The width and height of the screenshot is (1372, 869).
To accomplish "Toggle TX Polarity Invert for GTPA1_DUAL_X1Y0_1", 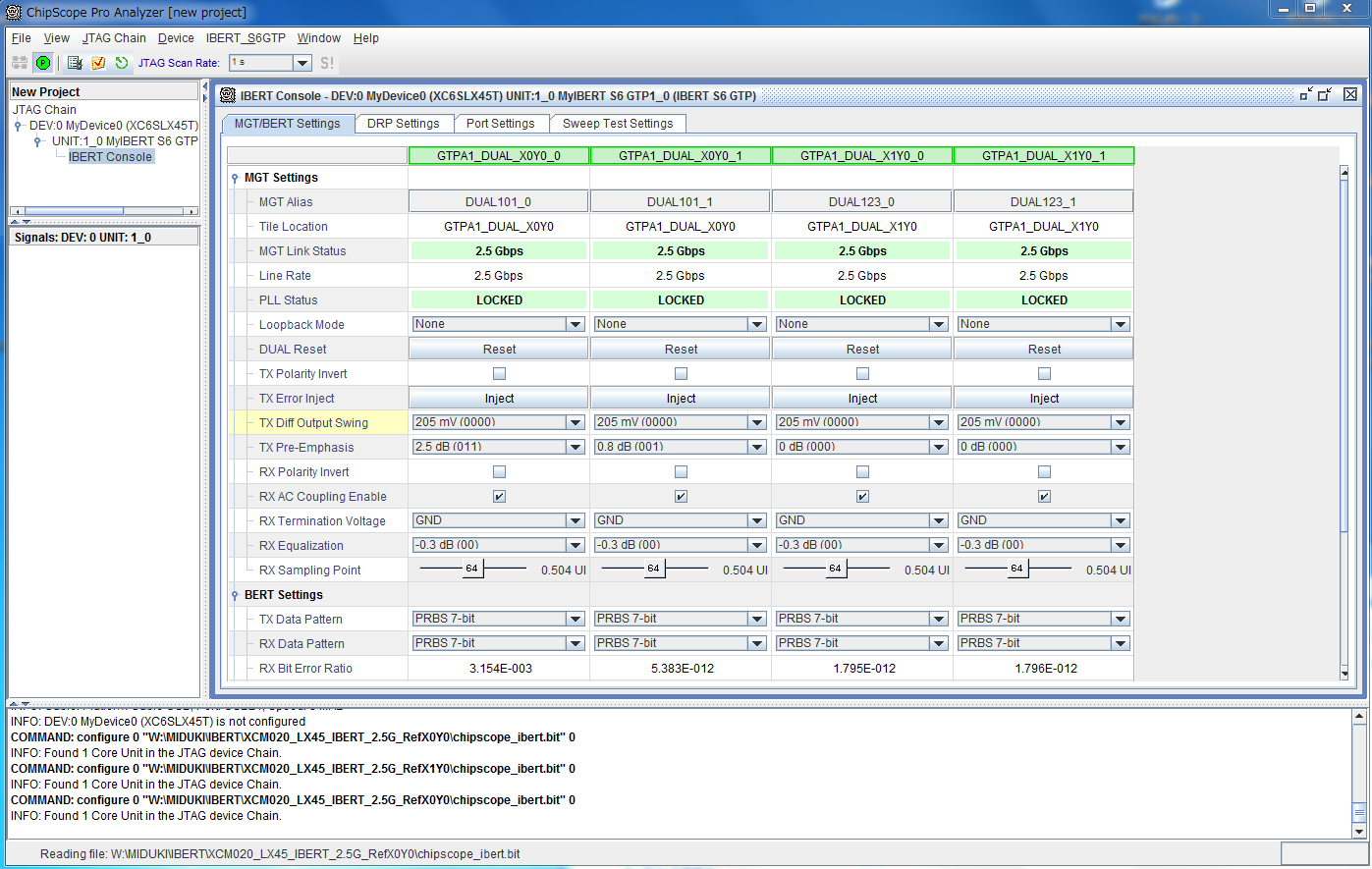I will click(x=1044, y=373).
